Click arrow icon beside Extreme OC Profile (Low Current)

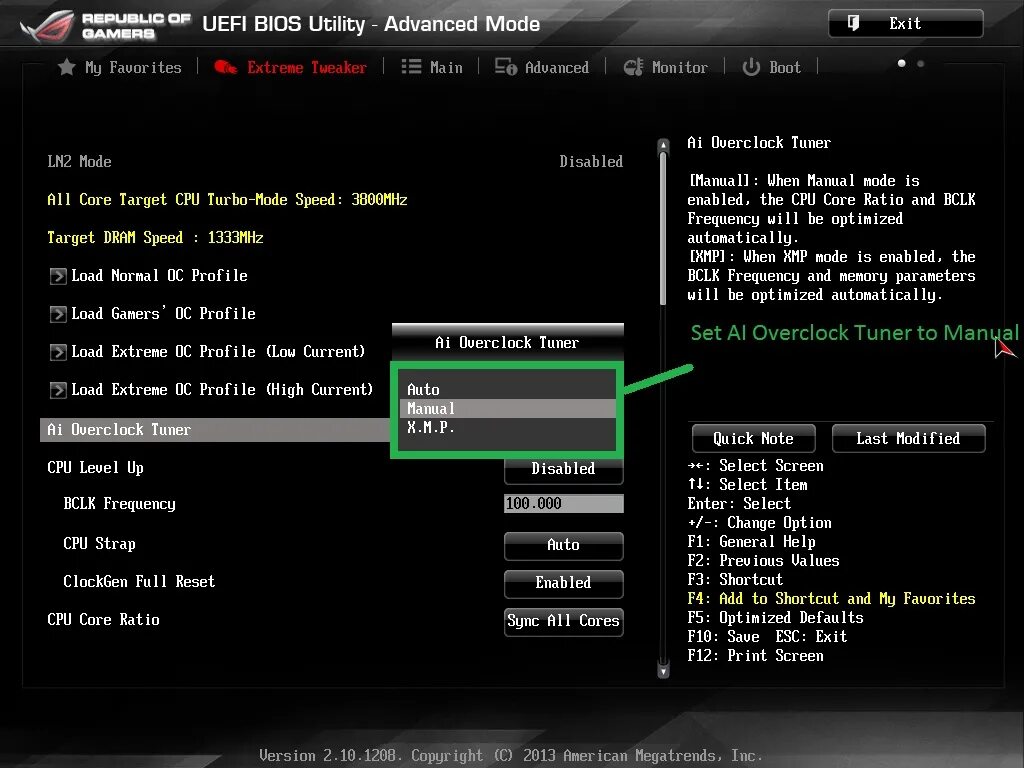tap(57, 352)
